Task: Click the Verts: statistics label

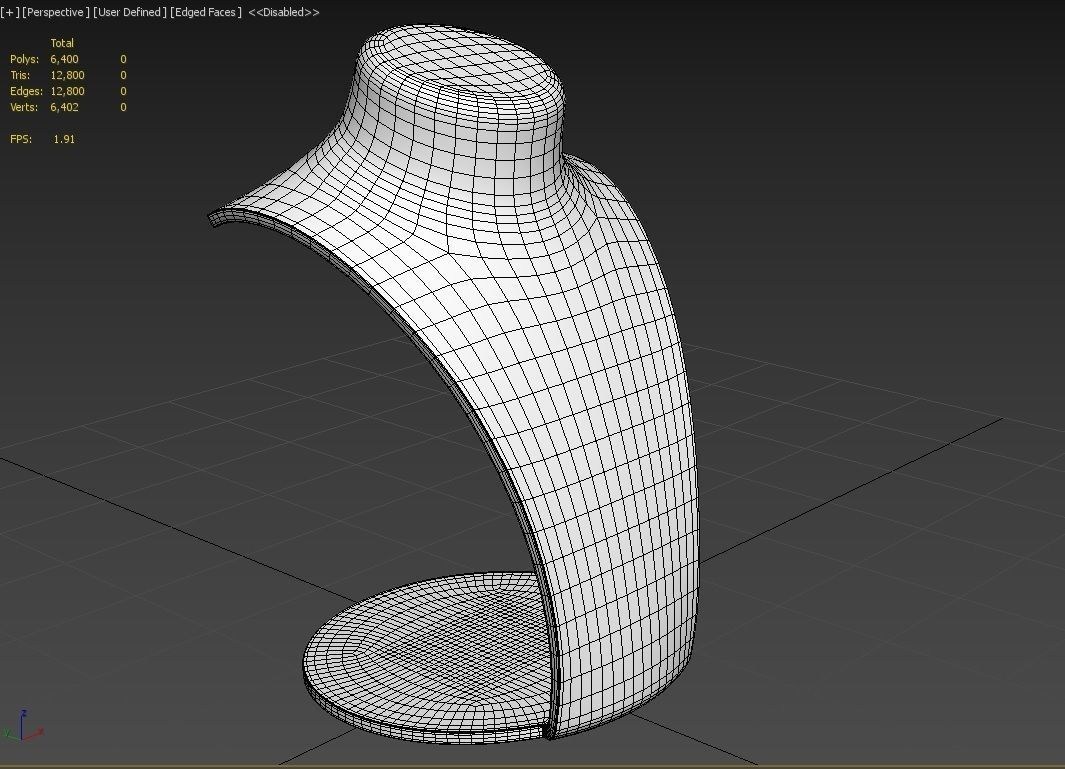Action: (x=24, y=107)
